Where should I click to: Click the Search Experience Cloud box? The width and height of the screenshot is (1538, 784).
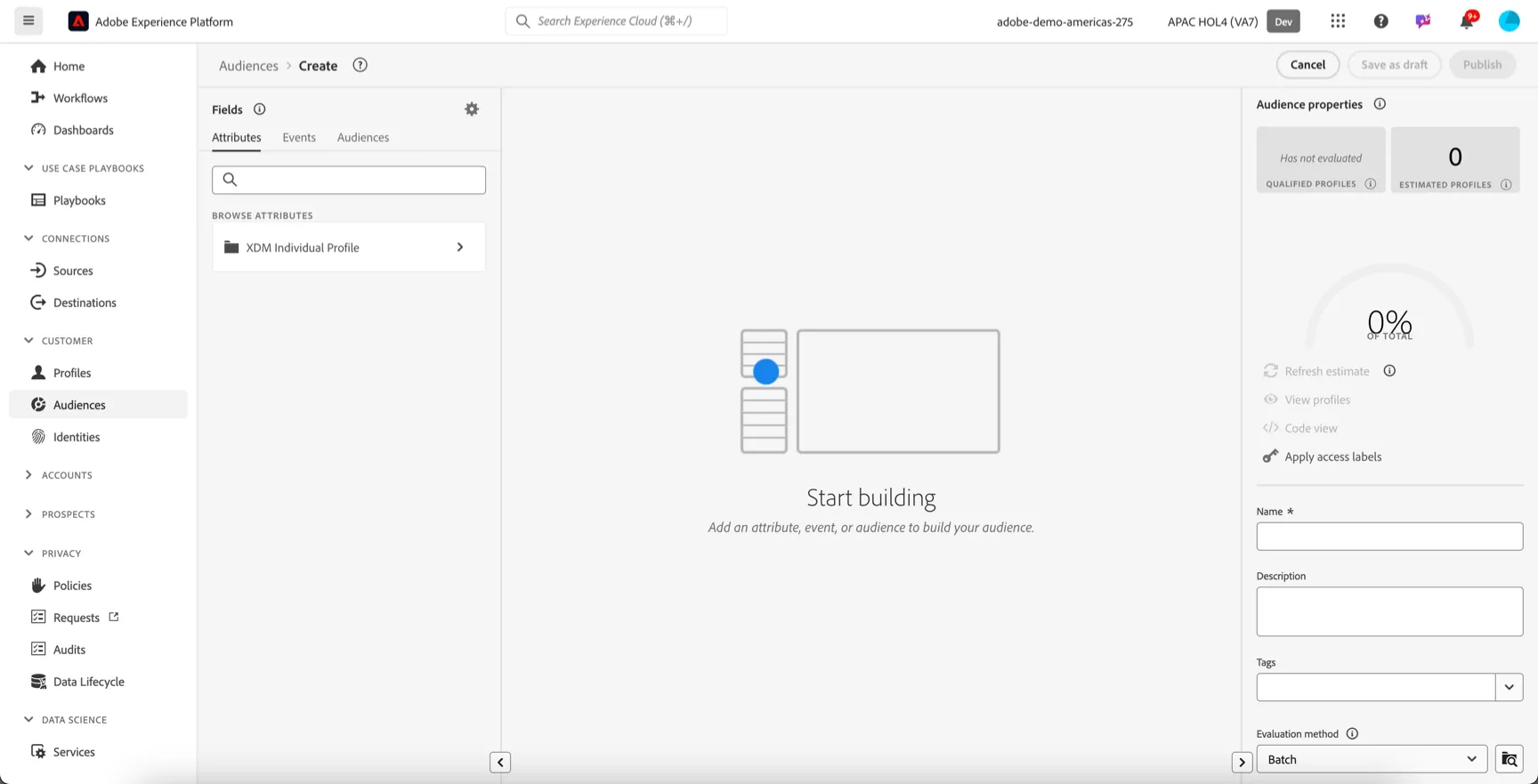[616, 21]
